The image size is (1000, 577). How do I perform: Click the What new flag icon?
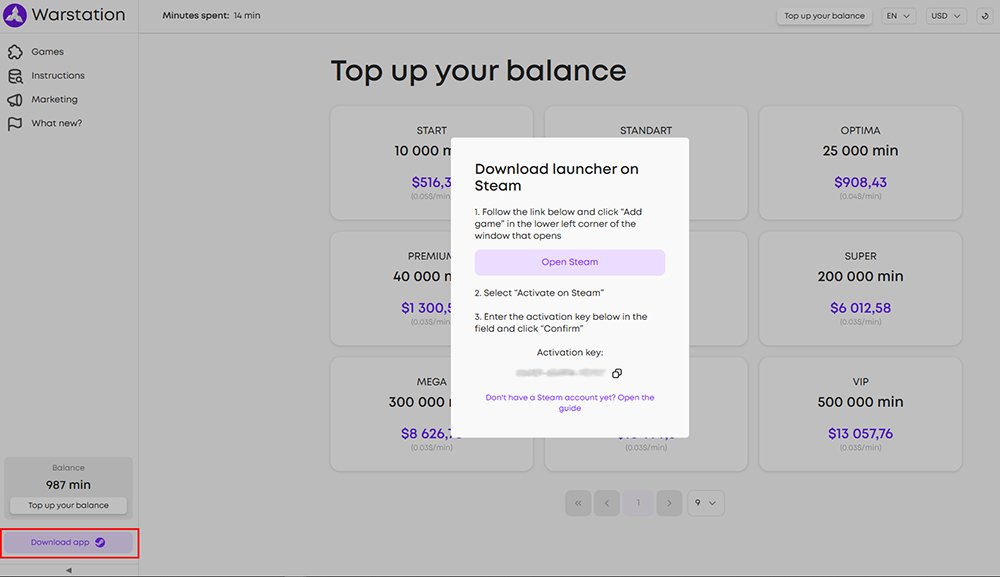tap(15, 124)
